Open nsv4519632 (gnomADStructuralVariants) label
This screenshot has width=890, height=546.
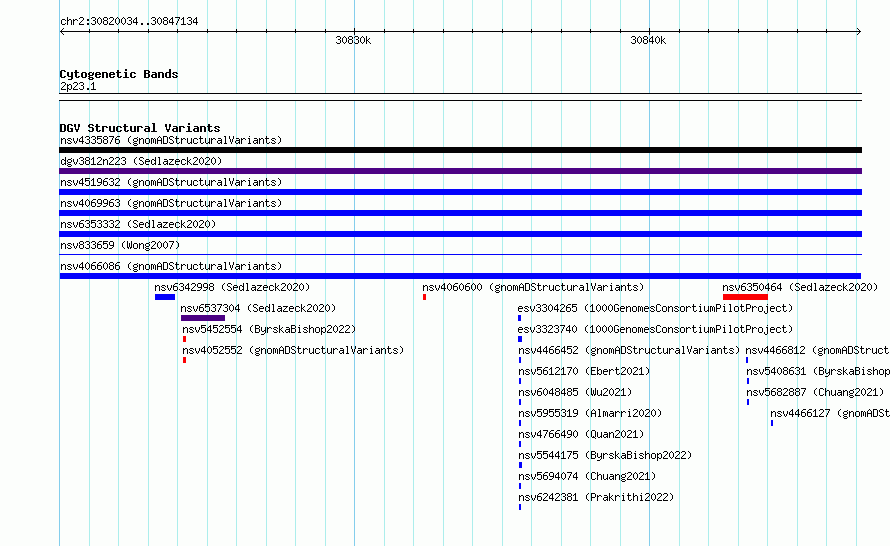[x=171, y=182]
